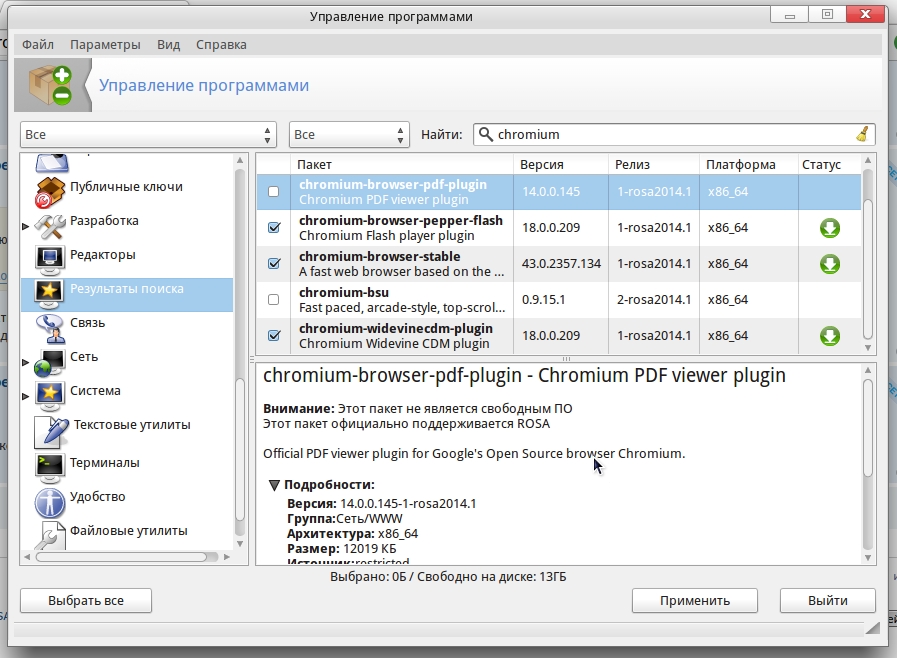Open the Параметры menu
The image size is (897, 658).
[105, 45]
